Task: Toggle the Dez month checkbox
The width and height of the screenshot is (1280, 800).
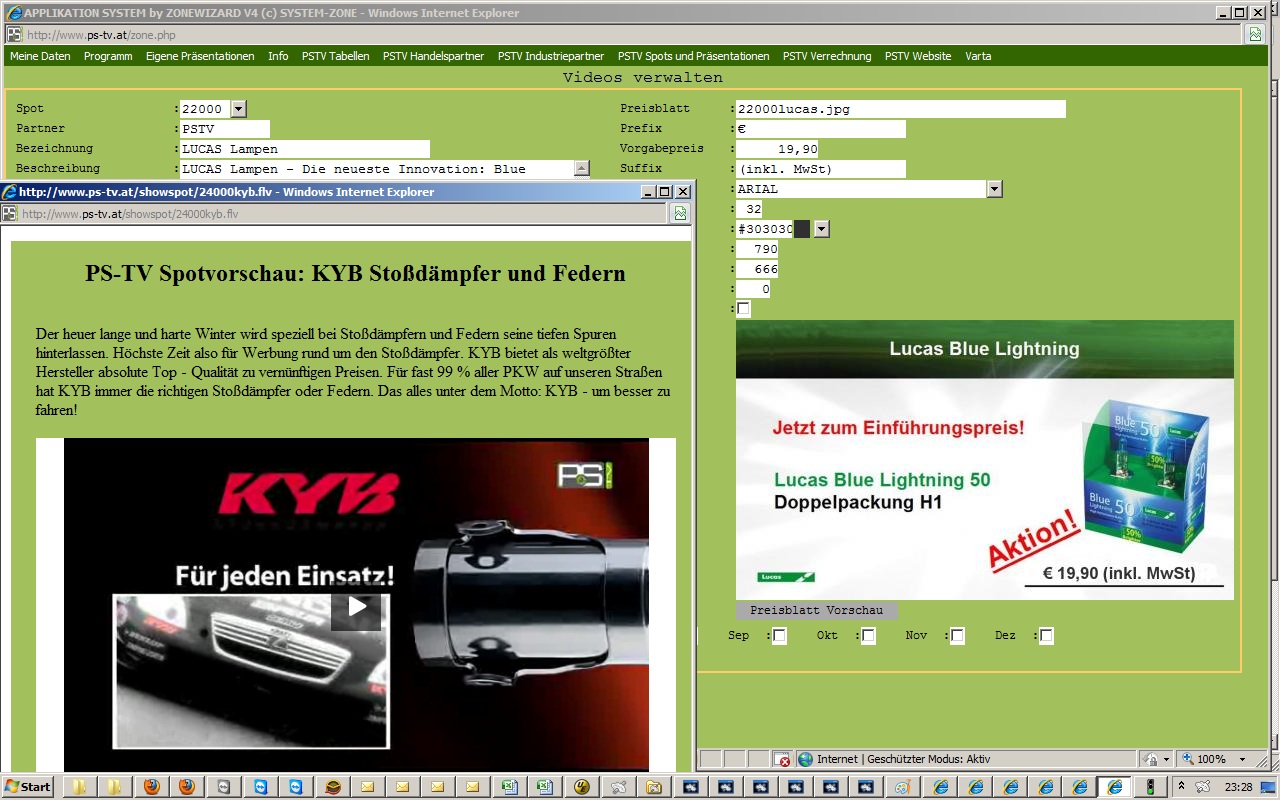Action: click(x=1046, y=636)
